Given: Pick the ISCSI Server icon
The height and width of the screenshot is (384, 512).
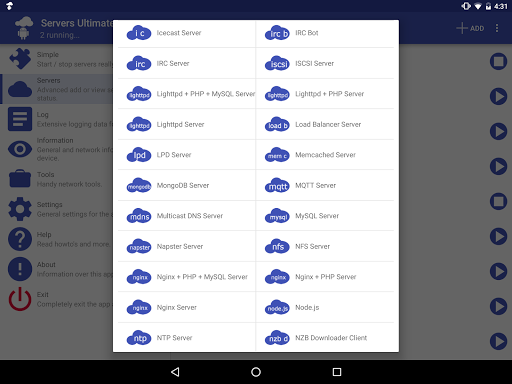Looking at the screenshot, I should click(x=277, y=63).
